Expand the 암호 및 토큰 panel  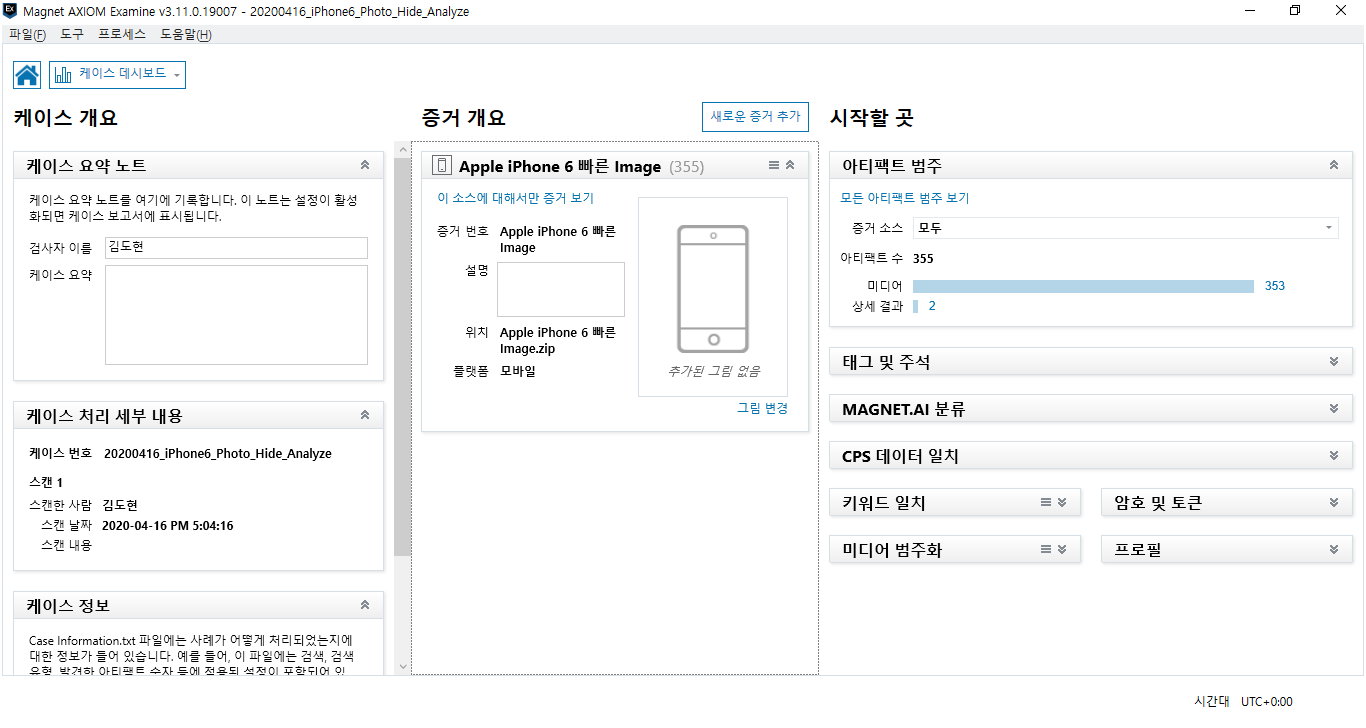point(1333,502)
